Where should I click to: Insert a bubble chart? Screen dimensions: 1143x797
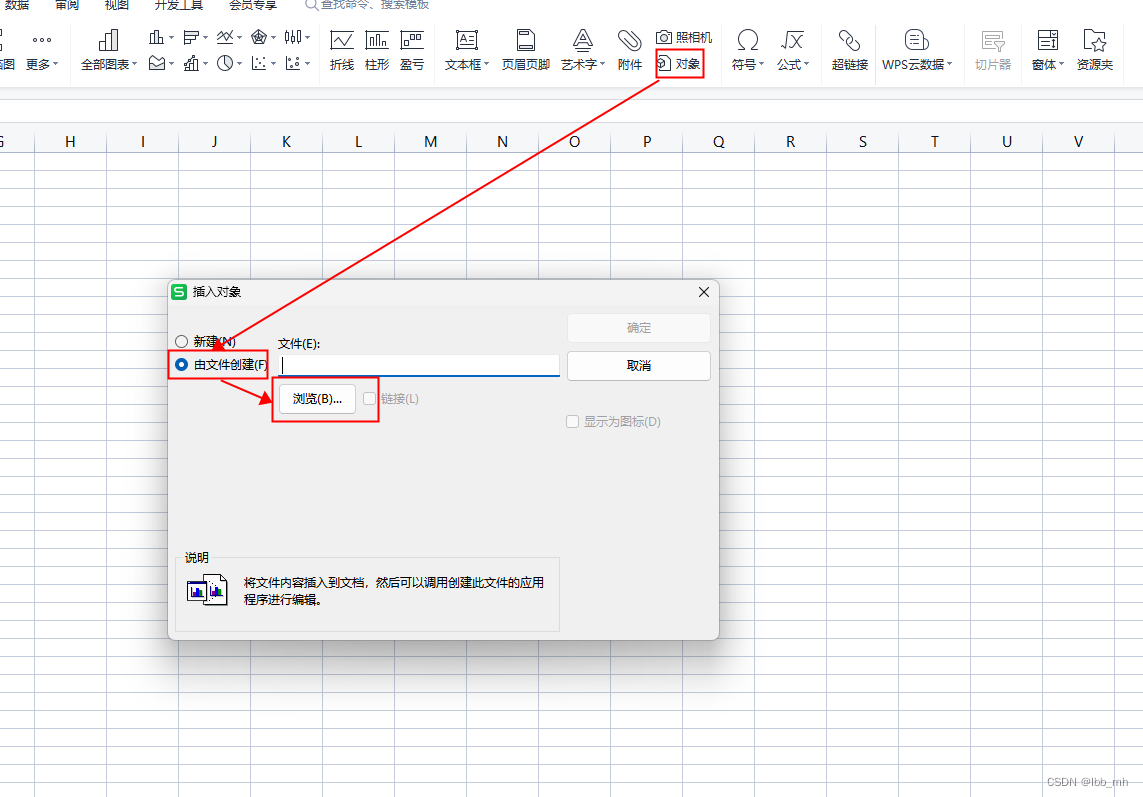(x=293, y=63)
